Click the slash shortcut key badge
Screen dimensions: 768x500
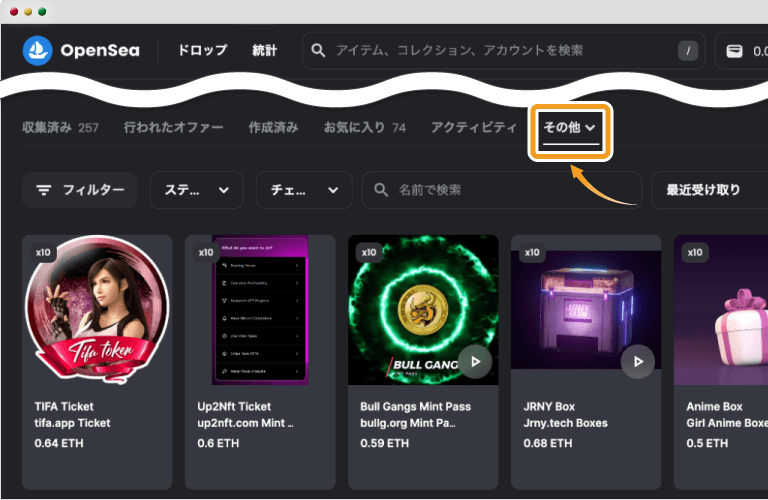pyautogui.click(x=688, y=50)
